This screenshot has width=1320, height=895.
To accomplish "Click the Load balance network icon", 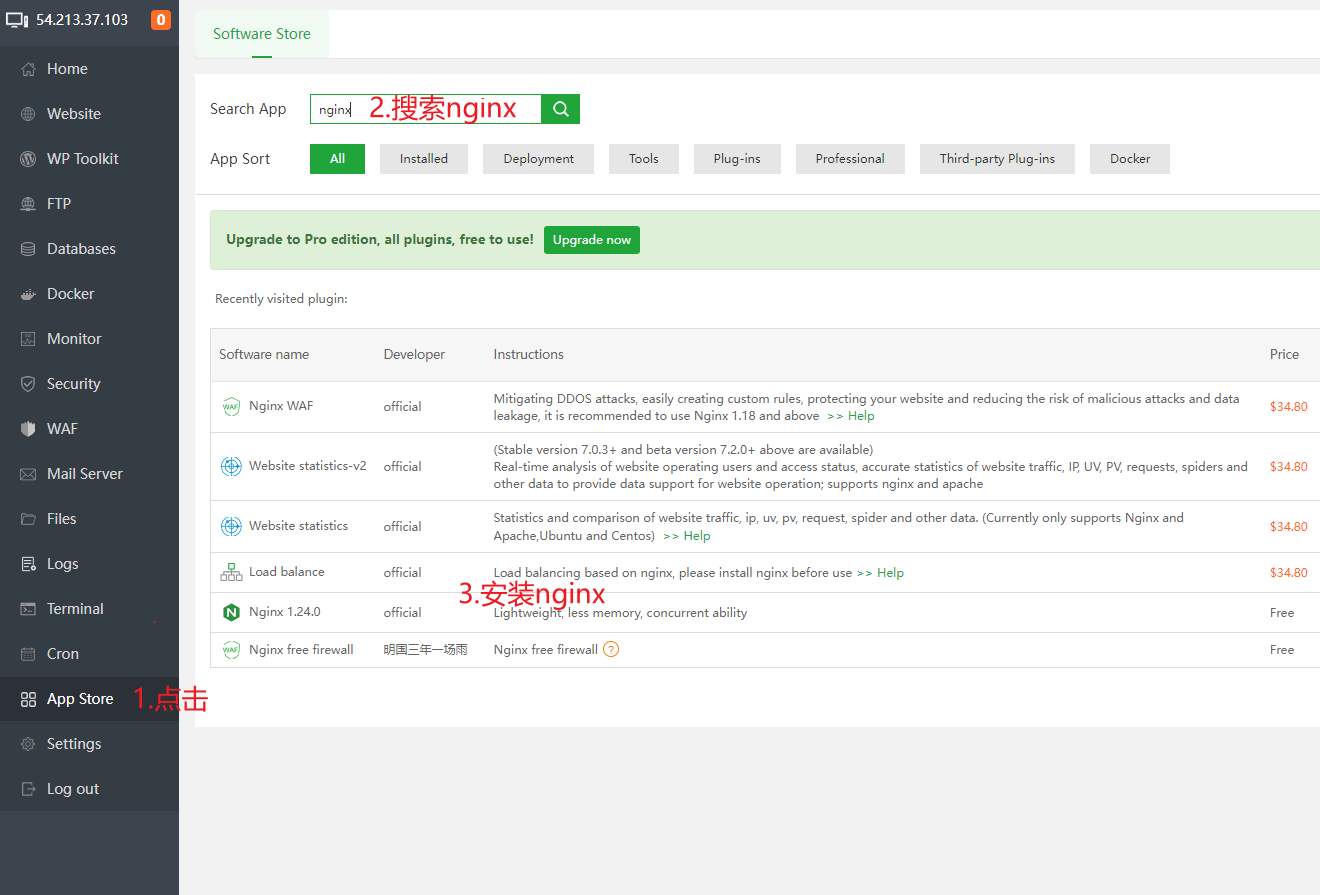I will click(231, 572).
